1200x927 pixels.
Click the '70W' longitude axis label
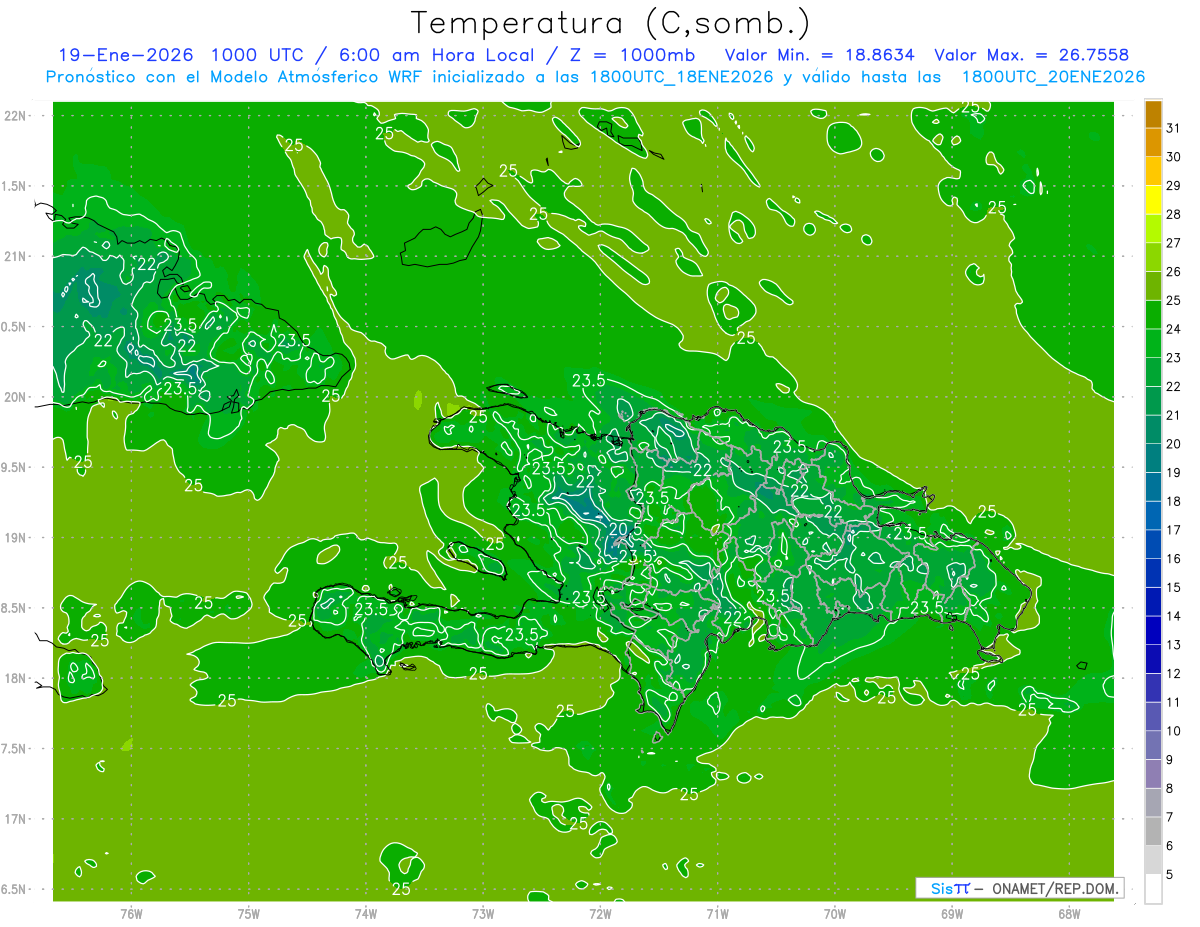[835, 913]
